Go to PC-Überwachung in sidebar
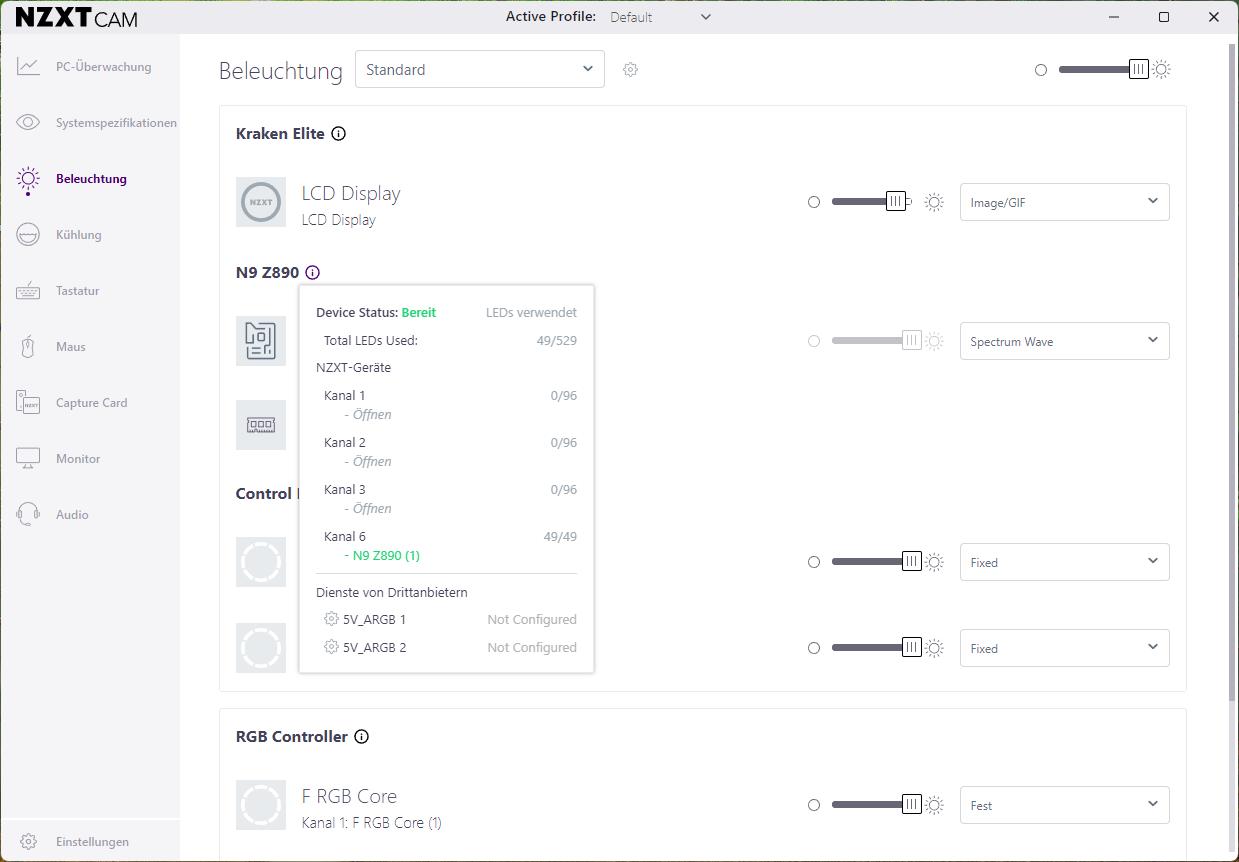 (x=103, y=67)
